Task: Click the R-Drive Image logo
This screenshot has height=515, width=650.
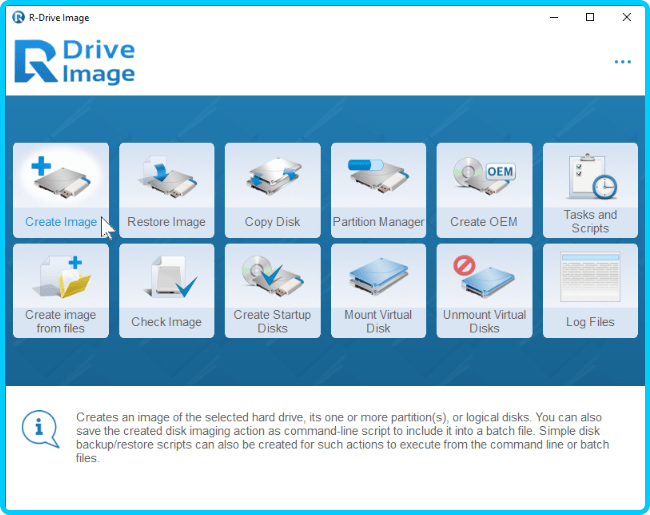Action: point(75,62)
